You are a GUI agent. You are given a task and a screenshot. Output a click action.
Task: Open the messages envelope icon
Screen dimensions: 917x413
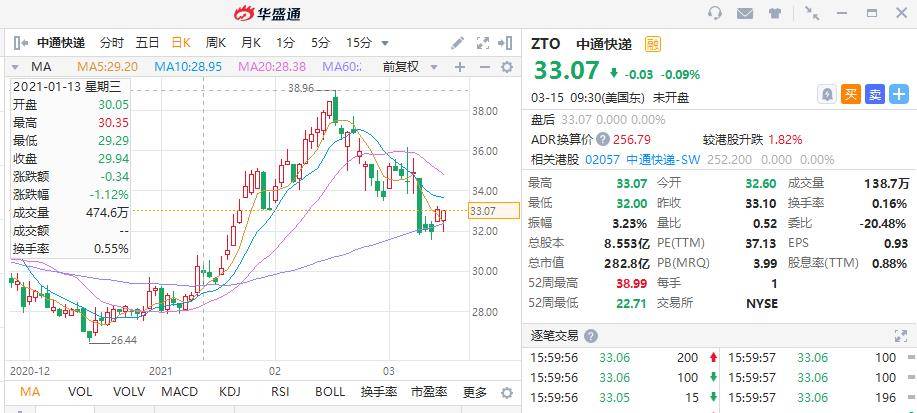[x=744, y=13]
